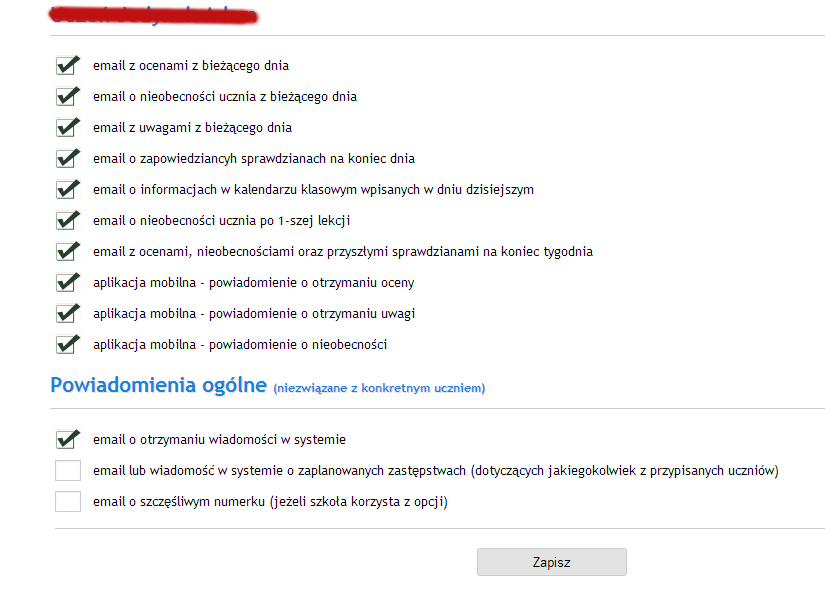The image size is (825, 595).
Task: Click label text email o szczęśliwym numerku
Action: point(270,502)
